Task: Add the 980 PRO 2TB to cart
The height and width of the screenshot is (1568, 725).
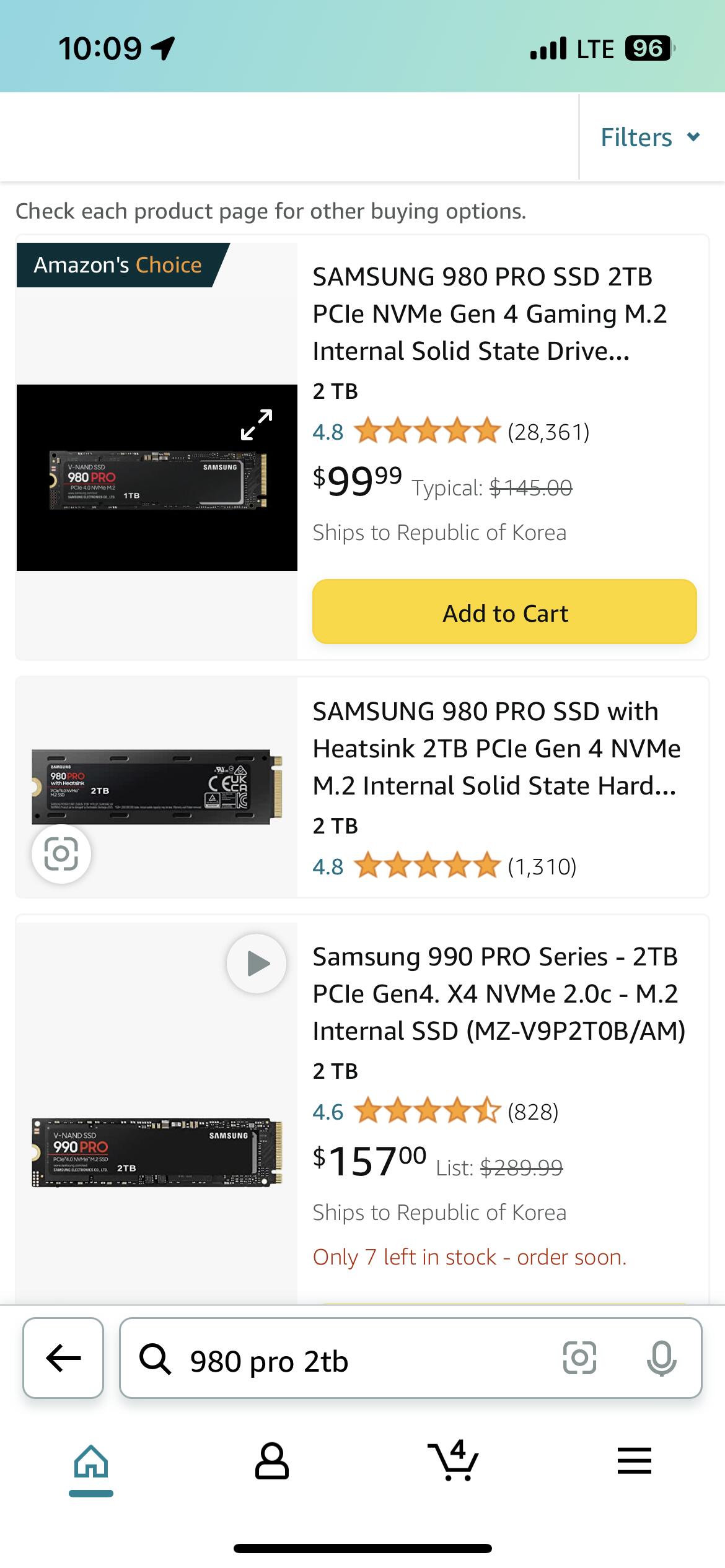Action: coord(504,612)
